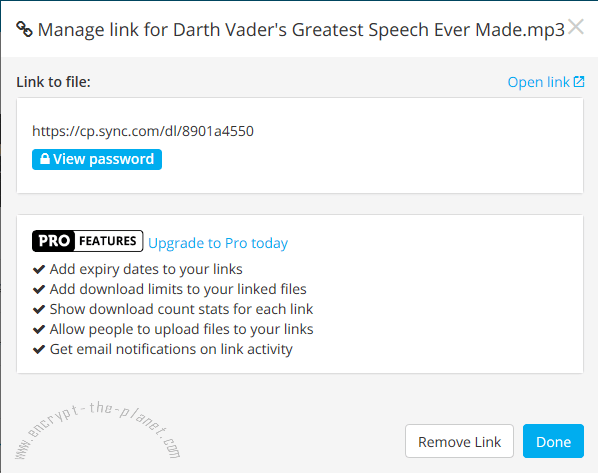Viewport: 598px width, 473px height.
Task: Close the Manage link dialog with X
Action: click(575, 27)
